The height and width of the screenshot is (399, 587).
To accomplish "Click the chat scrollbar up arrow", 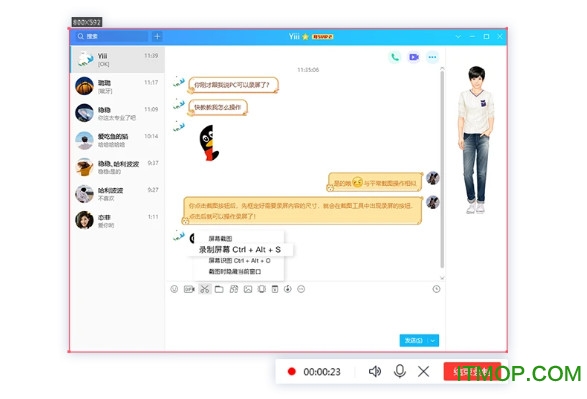I will pyautogui.click(x=442, y=68).
